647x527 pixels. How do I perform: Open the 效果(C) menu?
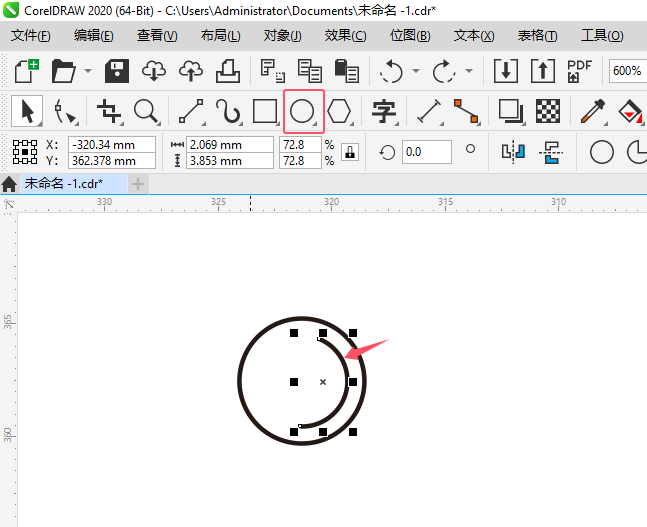coord(345,35)
